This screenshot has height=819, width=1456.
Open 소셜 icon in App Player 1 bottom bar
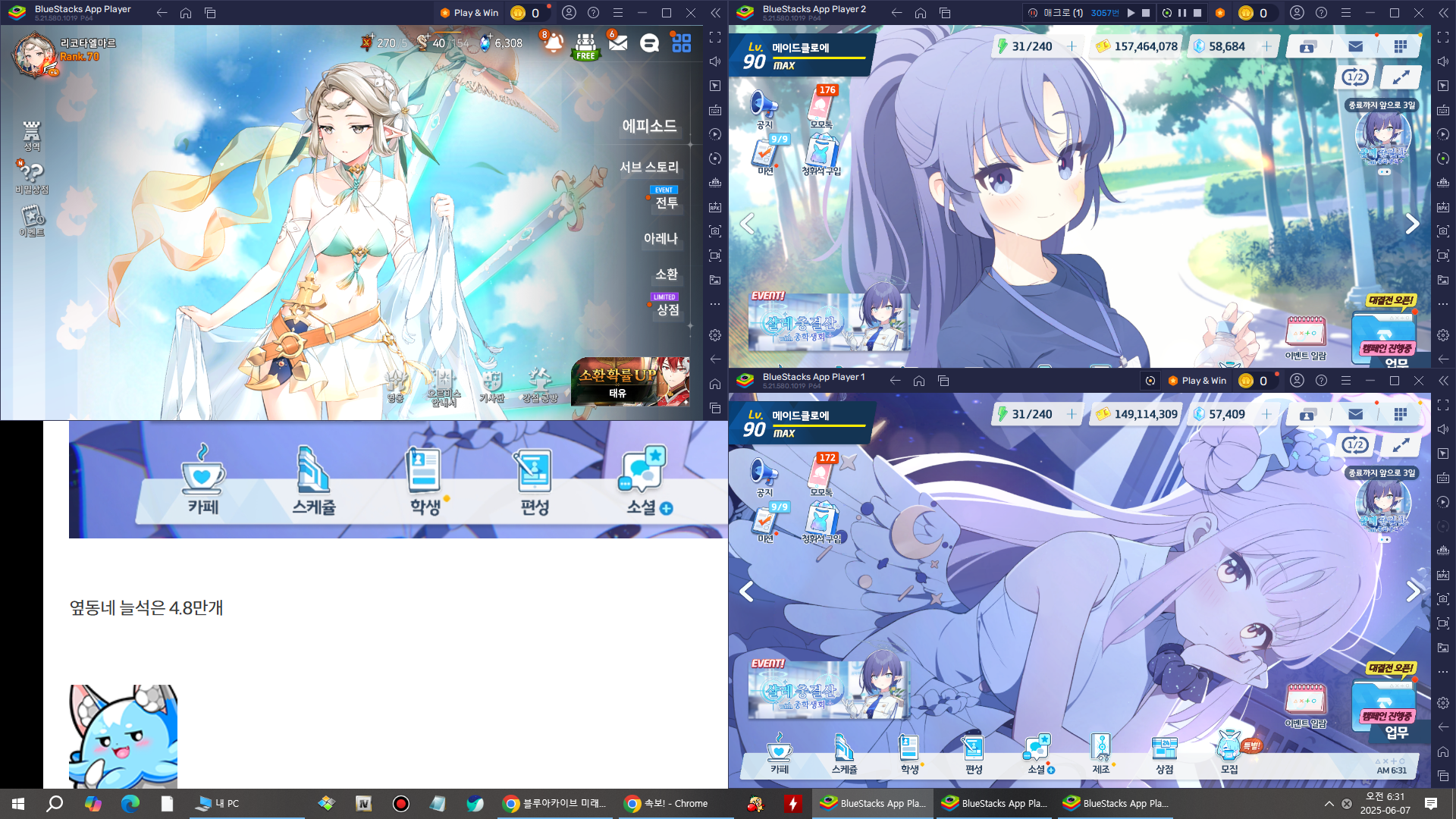1038,755
